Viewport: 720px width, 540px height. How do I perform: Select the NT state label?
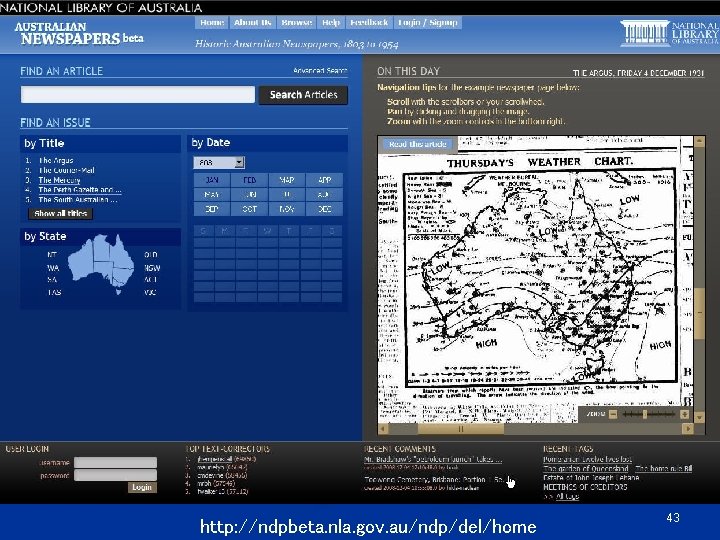pos(52,254)
